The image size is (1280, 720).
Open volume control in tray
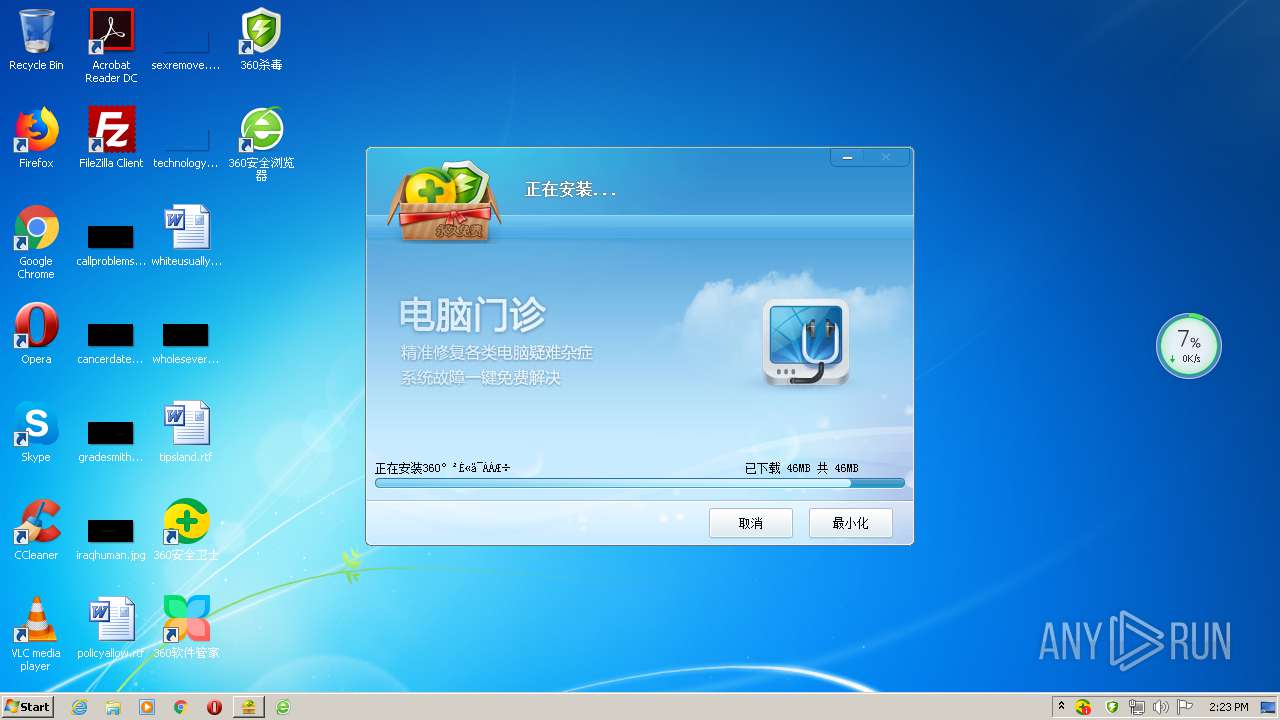tap(1160, 707)
